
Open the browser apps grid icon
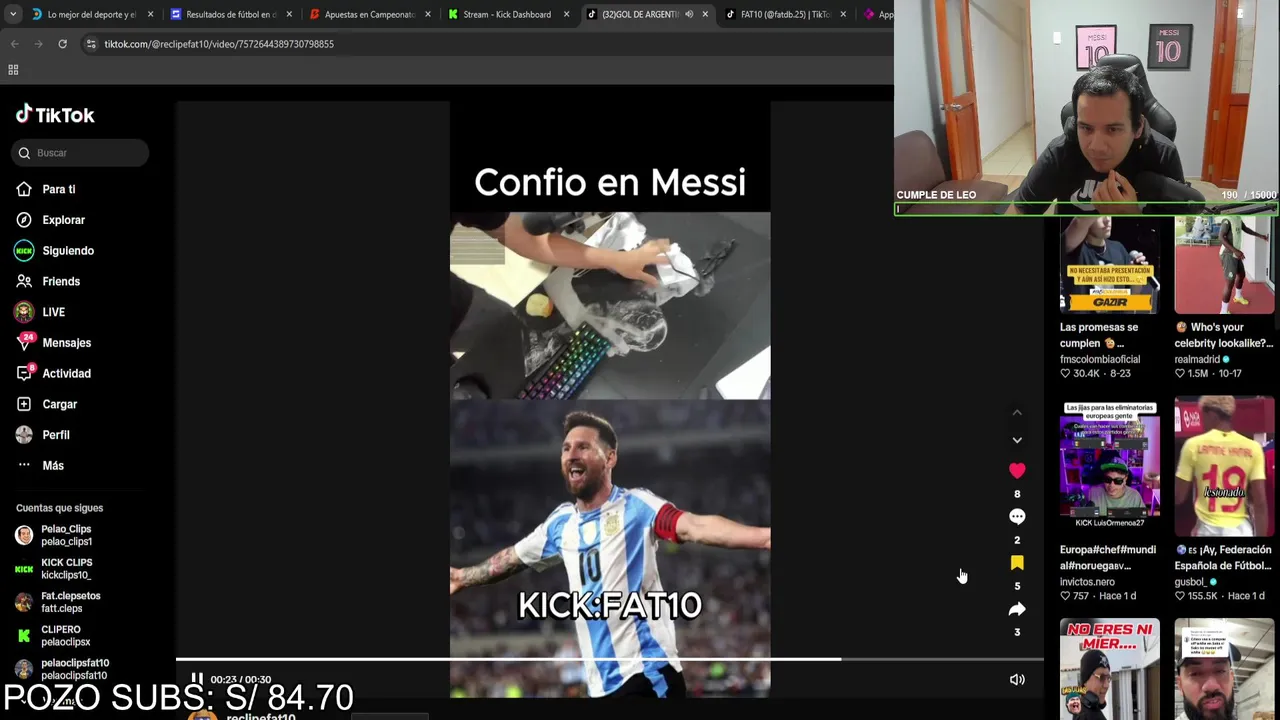[x=13, y=70]
